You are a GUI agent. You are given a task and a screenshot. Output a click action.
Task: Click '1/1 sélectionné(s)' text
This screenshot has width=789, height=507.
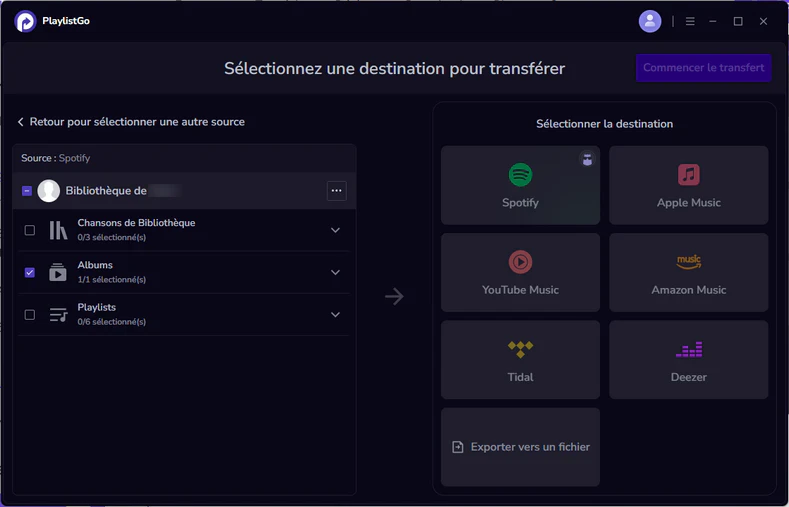coord(112,280)
